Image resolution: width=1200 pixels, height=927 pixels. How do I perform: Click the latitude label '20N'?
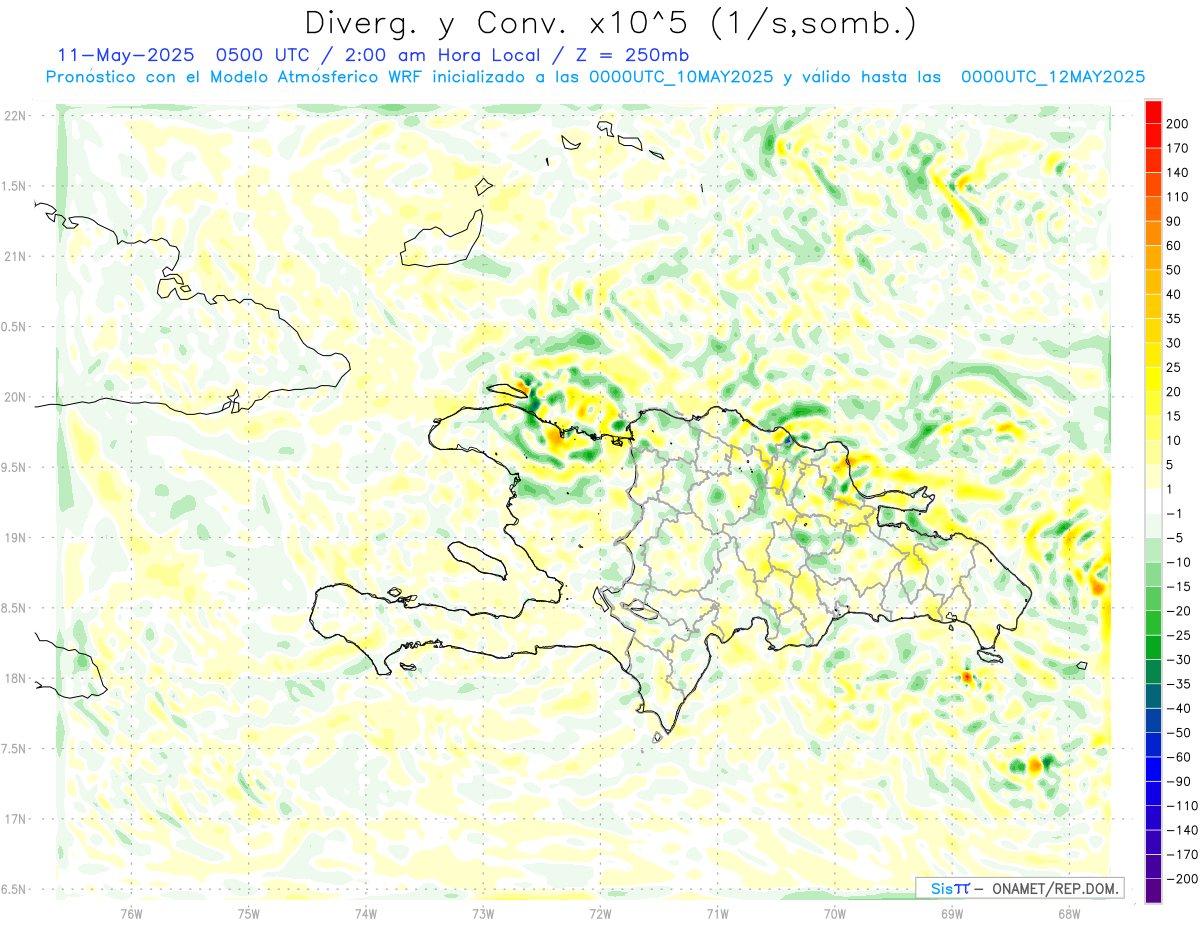tap(15, 397)
